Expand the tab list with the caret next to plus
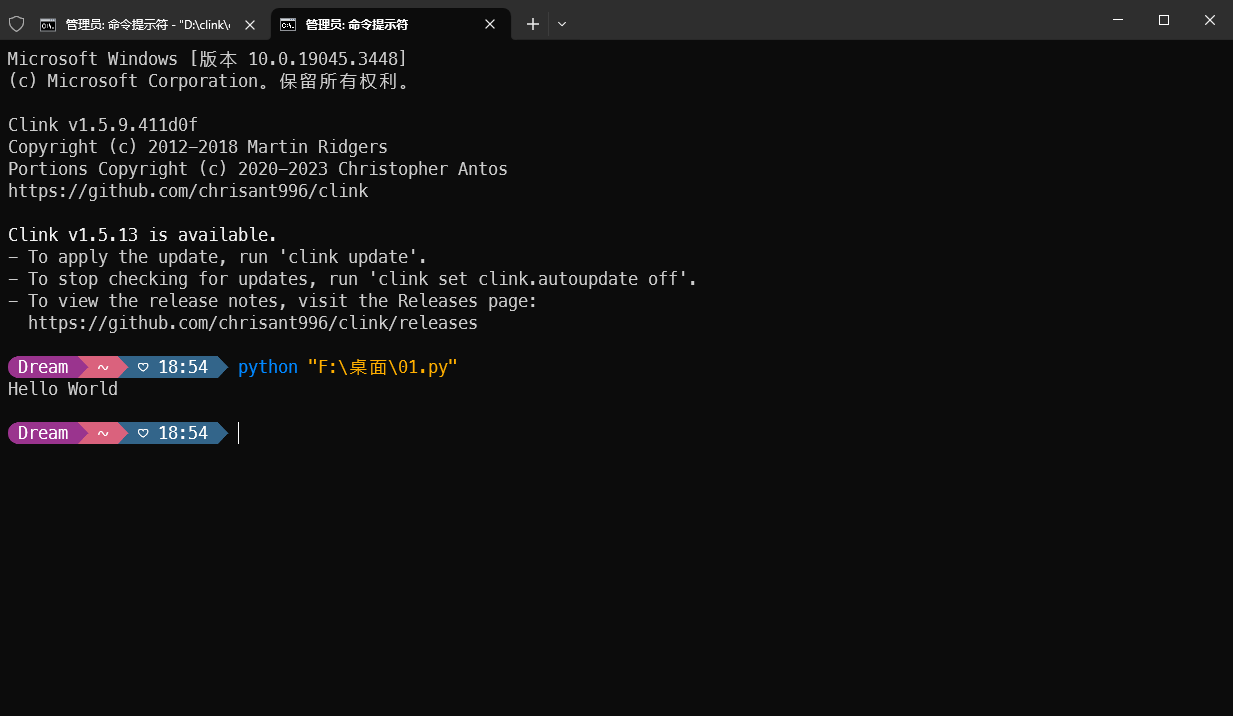The height and width of the screenshot is (716, 1233). pyautogui.click(x=562, y=24)
